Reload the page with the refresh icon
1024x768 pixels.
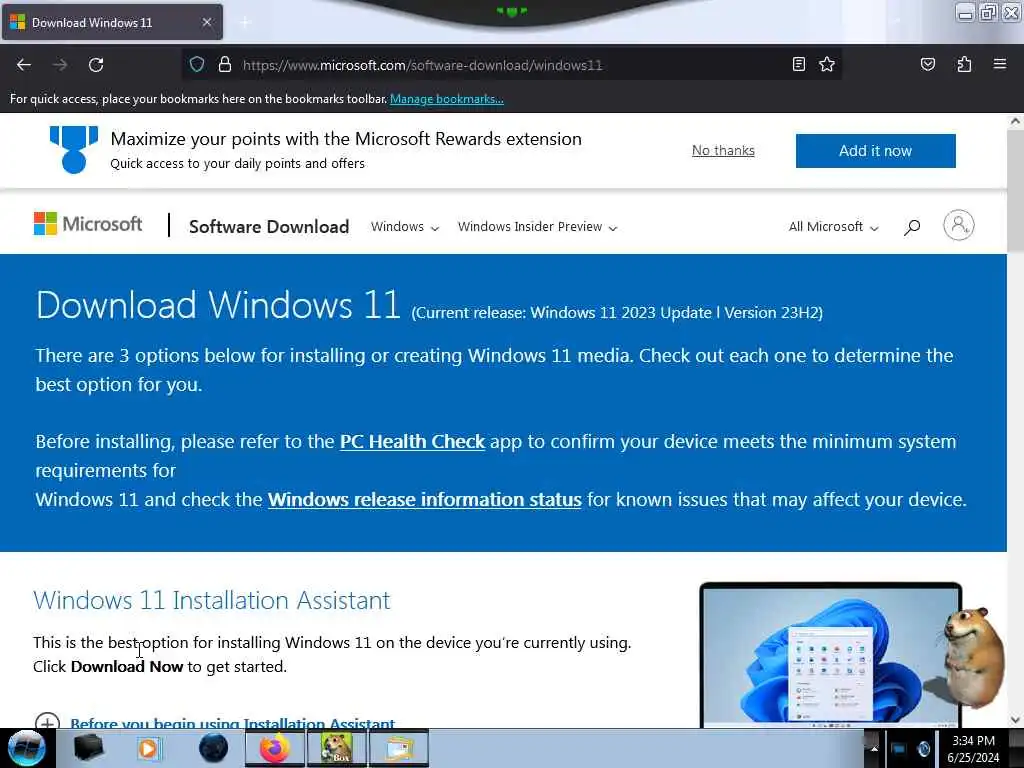[x=96, y=65]
